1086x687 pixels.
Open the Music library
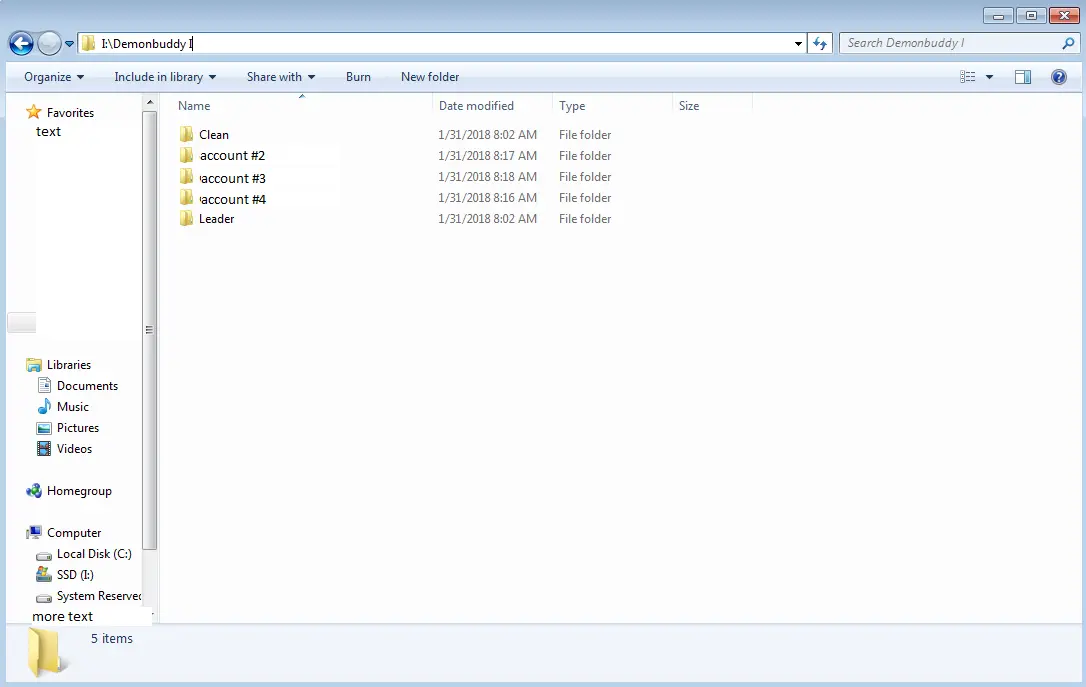pos(73,407)
